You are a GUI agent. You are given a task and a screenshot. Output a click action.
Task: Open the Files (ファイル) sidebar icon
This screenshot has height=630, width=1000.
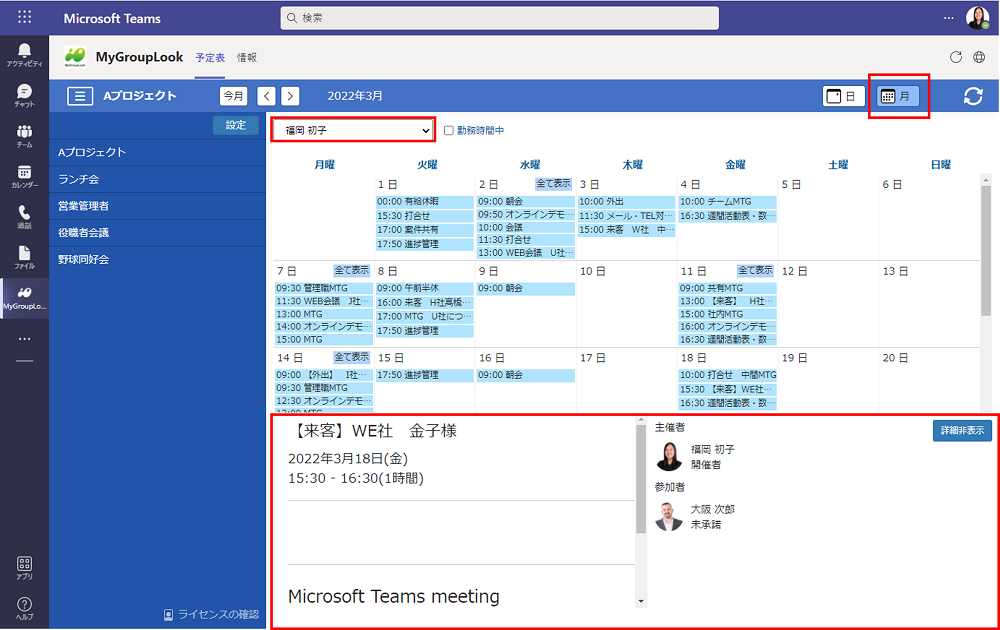(x=24, y=258)
